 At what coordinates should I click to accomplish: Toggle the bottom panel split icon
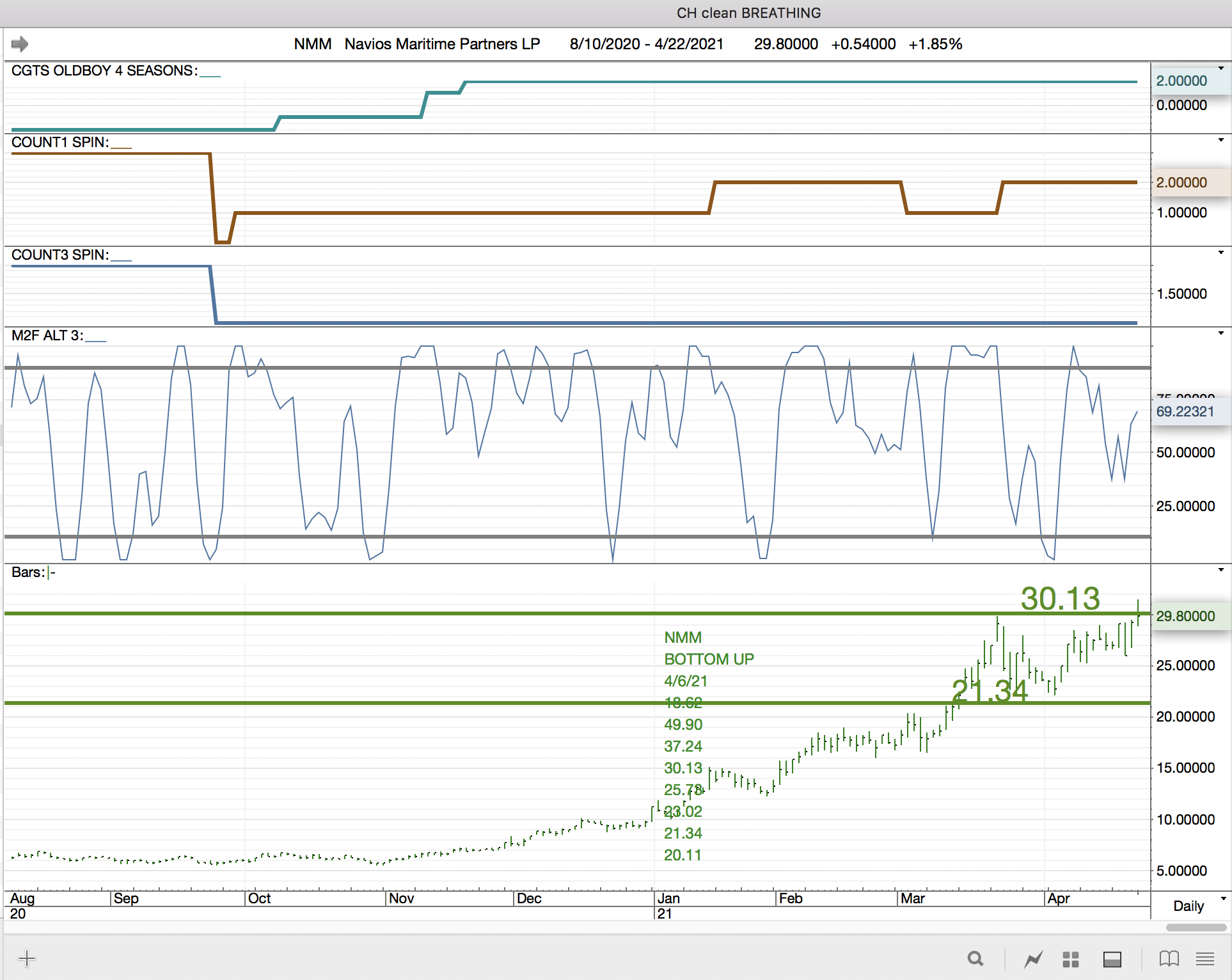click(1112, 959)
